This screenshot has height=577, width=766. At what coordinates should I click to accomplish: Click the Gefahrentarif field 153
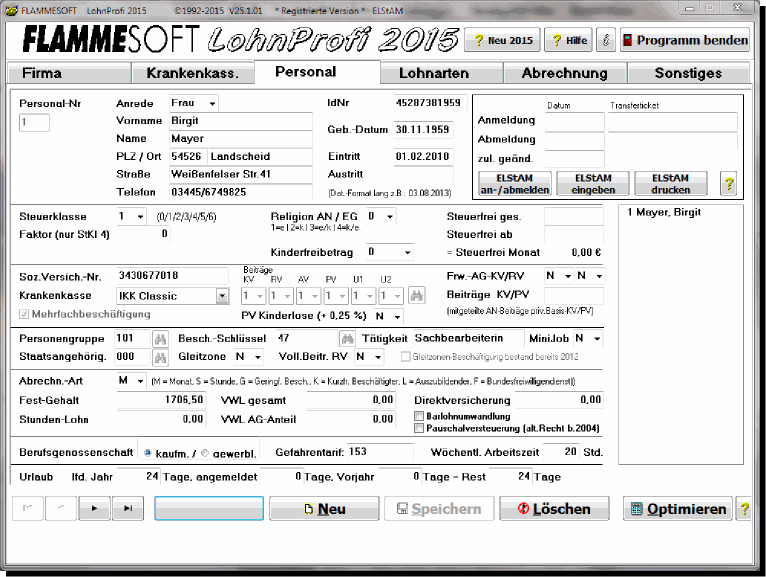(380, 452)
